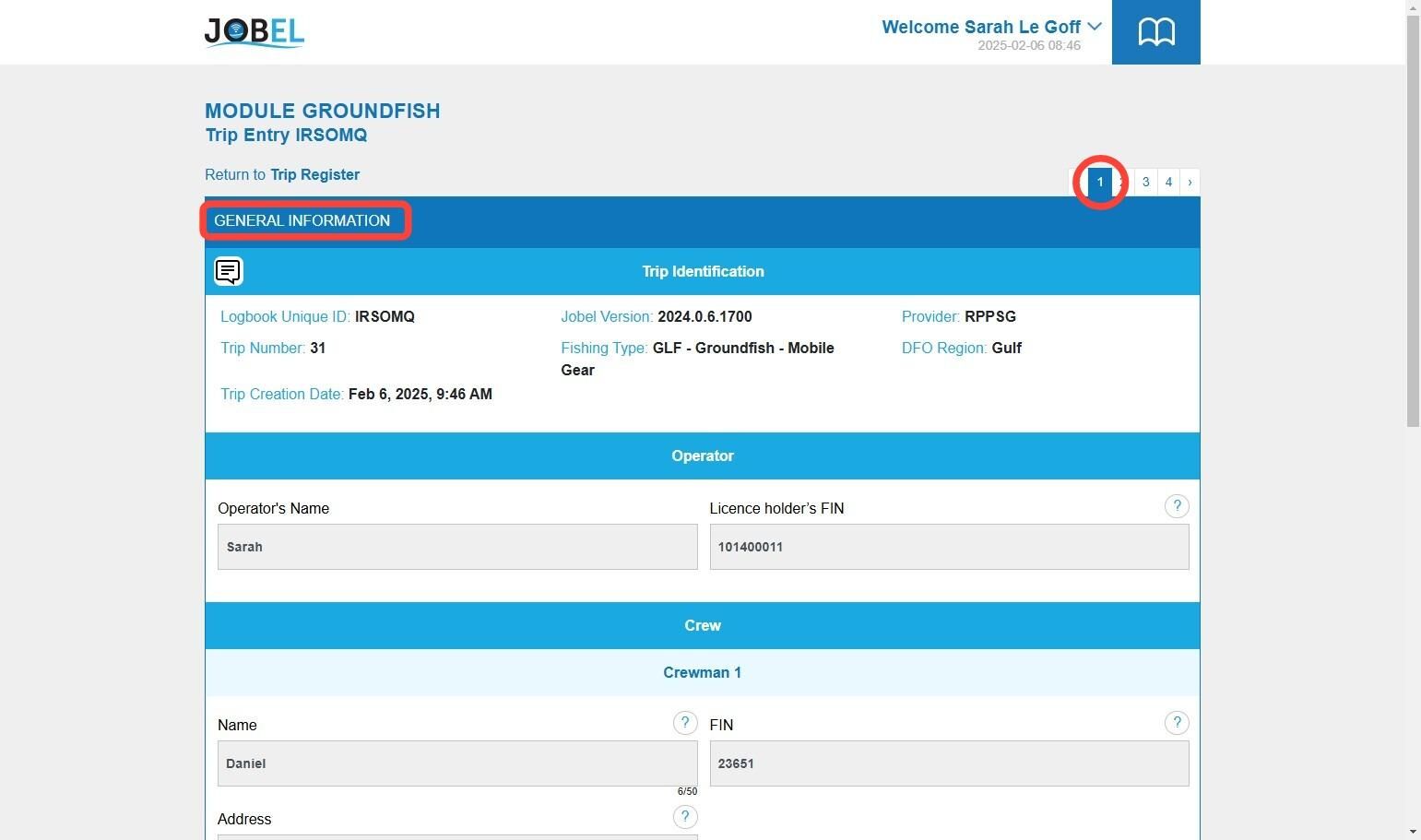The image size is (1421, 840).
Task: Switch to page 3
Action: pyautogui.click(x=1146, y=182)
